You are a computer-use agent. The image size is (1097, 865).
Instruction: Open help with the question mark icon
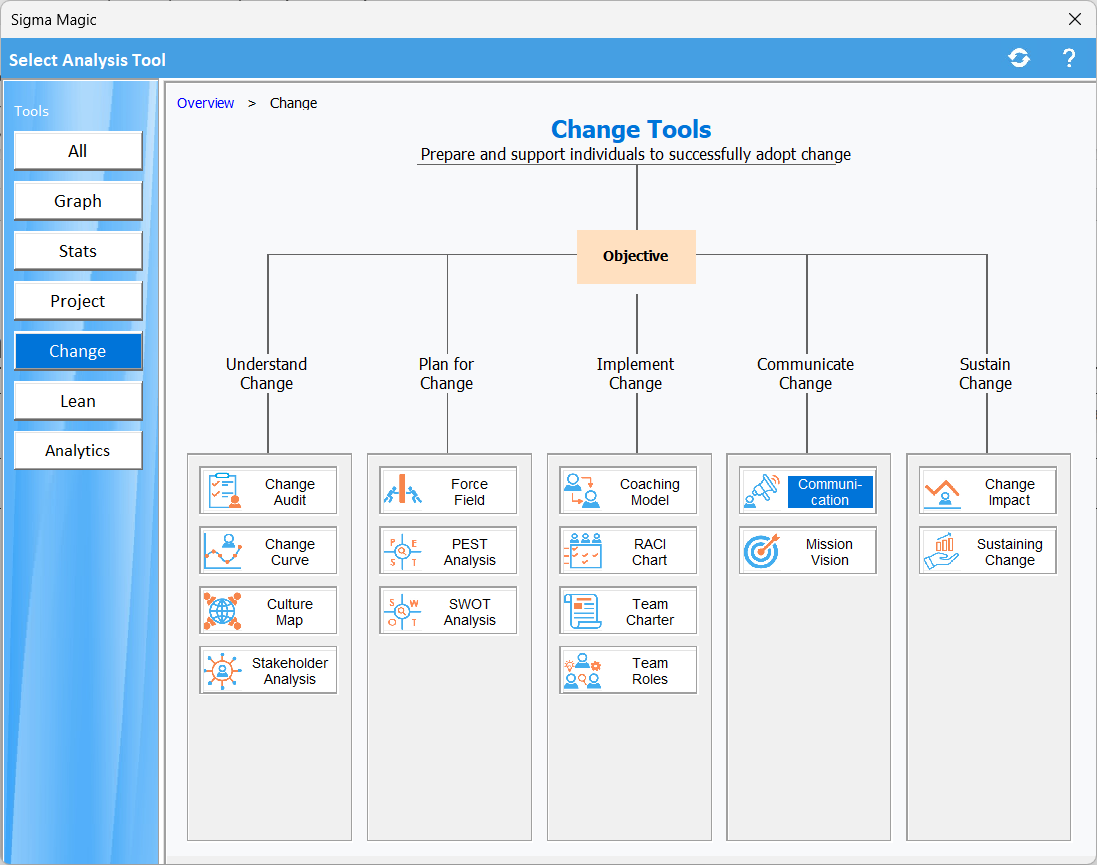click(1068, 58)
